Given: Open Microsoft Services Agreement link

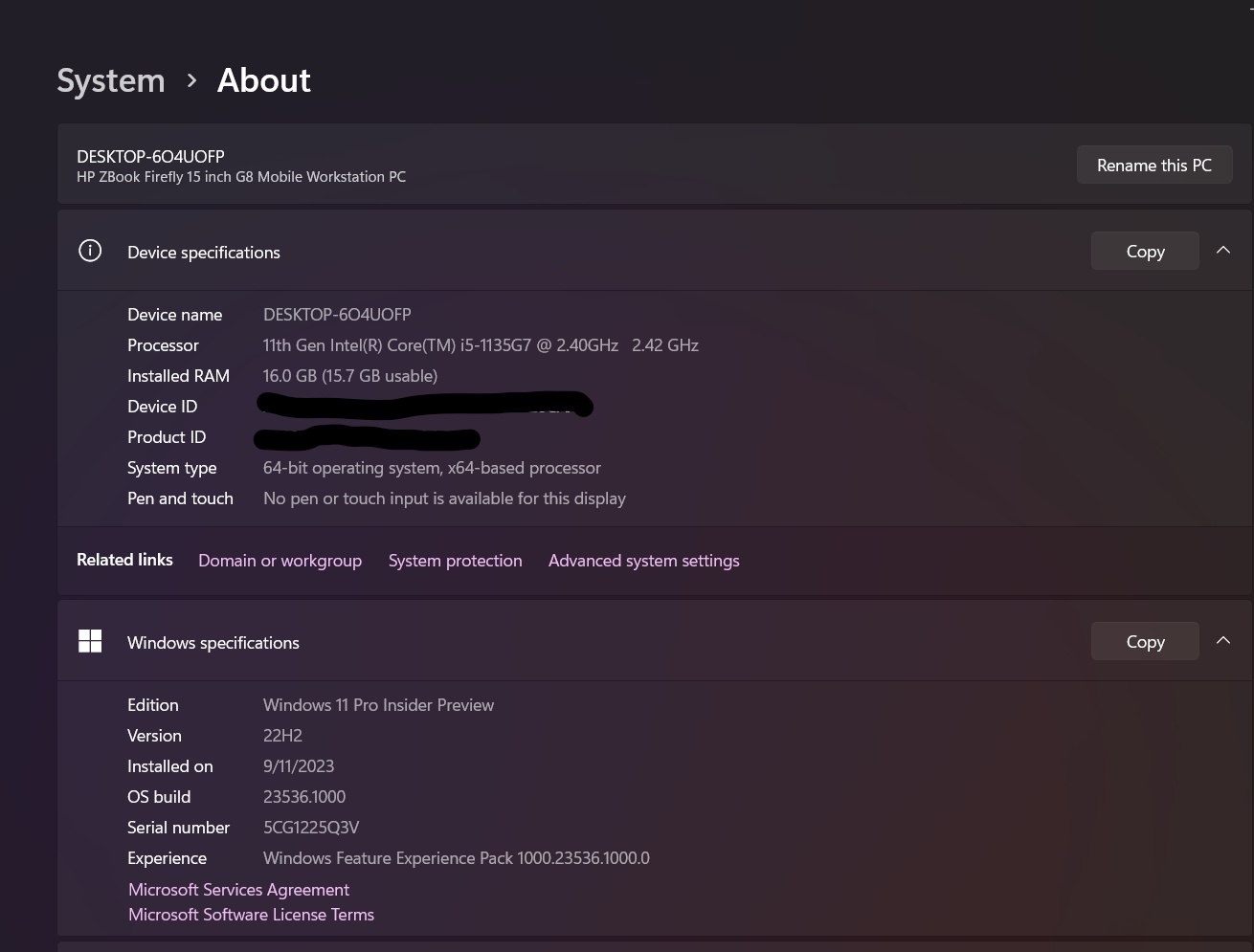Looking at the screenshot, I should pos(239,890).
